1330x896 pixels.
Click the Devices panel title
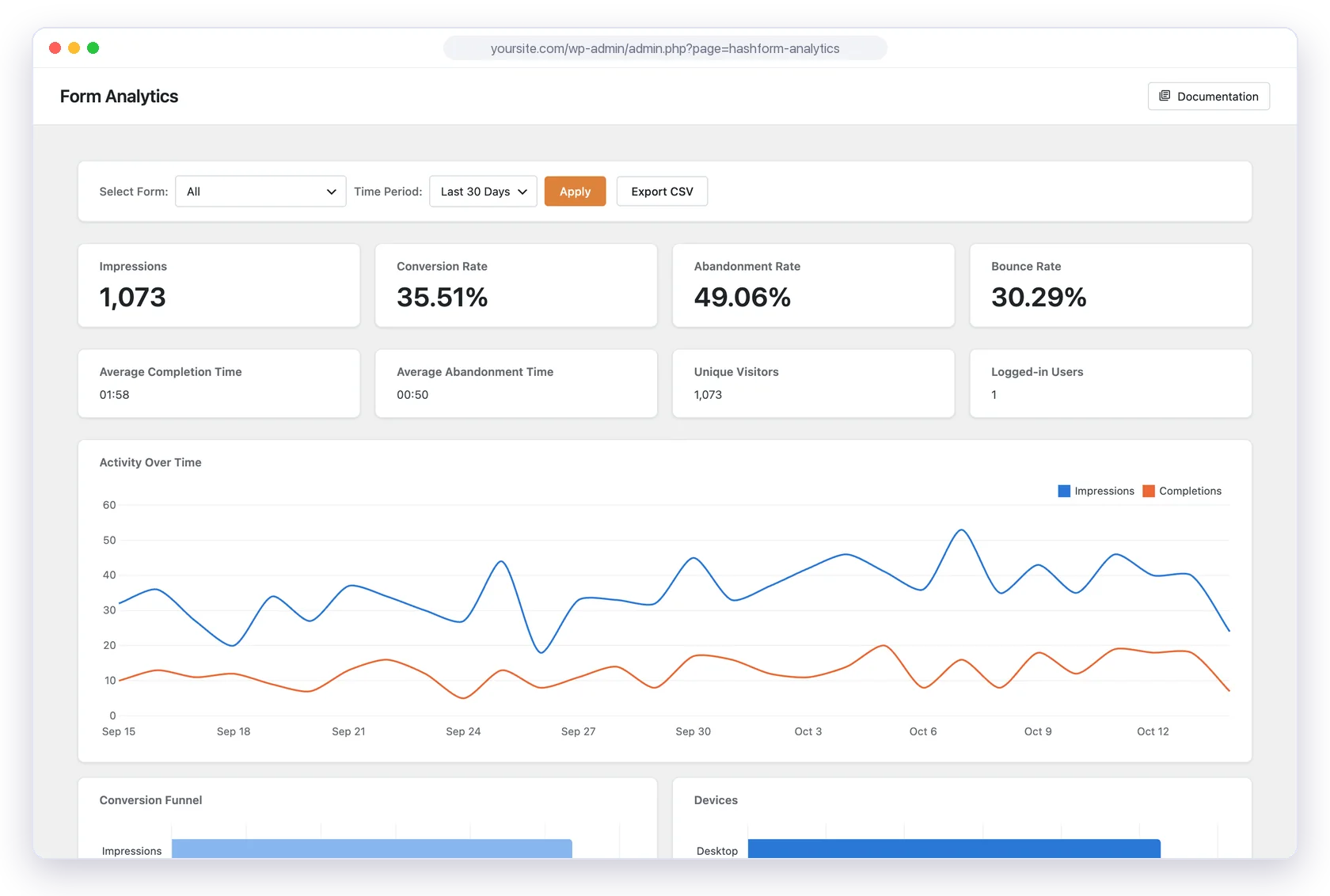pyautogui.click(x=716, y=800)
